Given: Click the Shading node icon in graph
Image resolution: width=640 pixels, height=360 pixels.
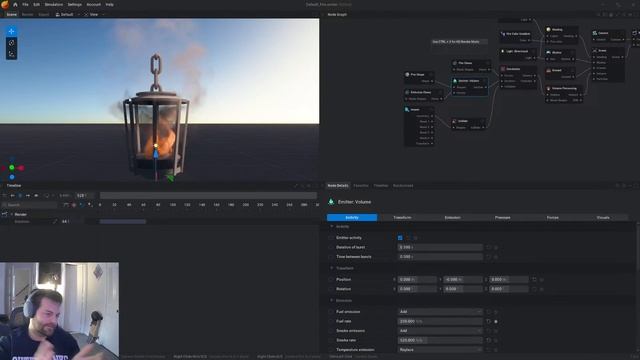Looking at the screenshot, I should click(x=548, y=29).
